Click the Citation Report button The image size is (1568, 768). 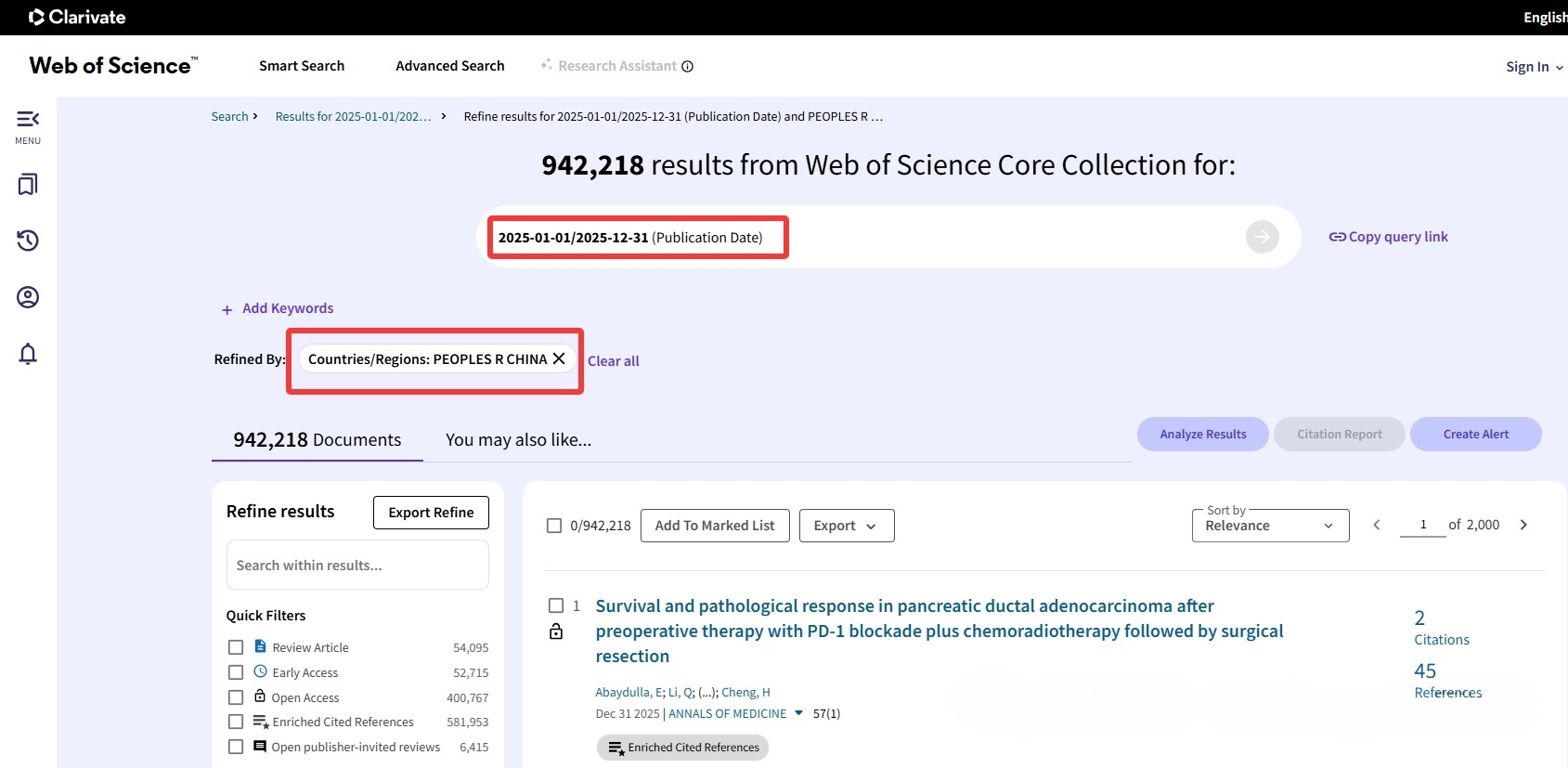click(1340, 434)
